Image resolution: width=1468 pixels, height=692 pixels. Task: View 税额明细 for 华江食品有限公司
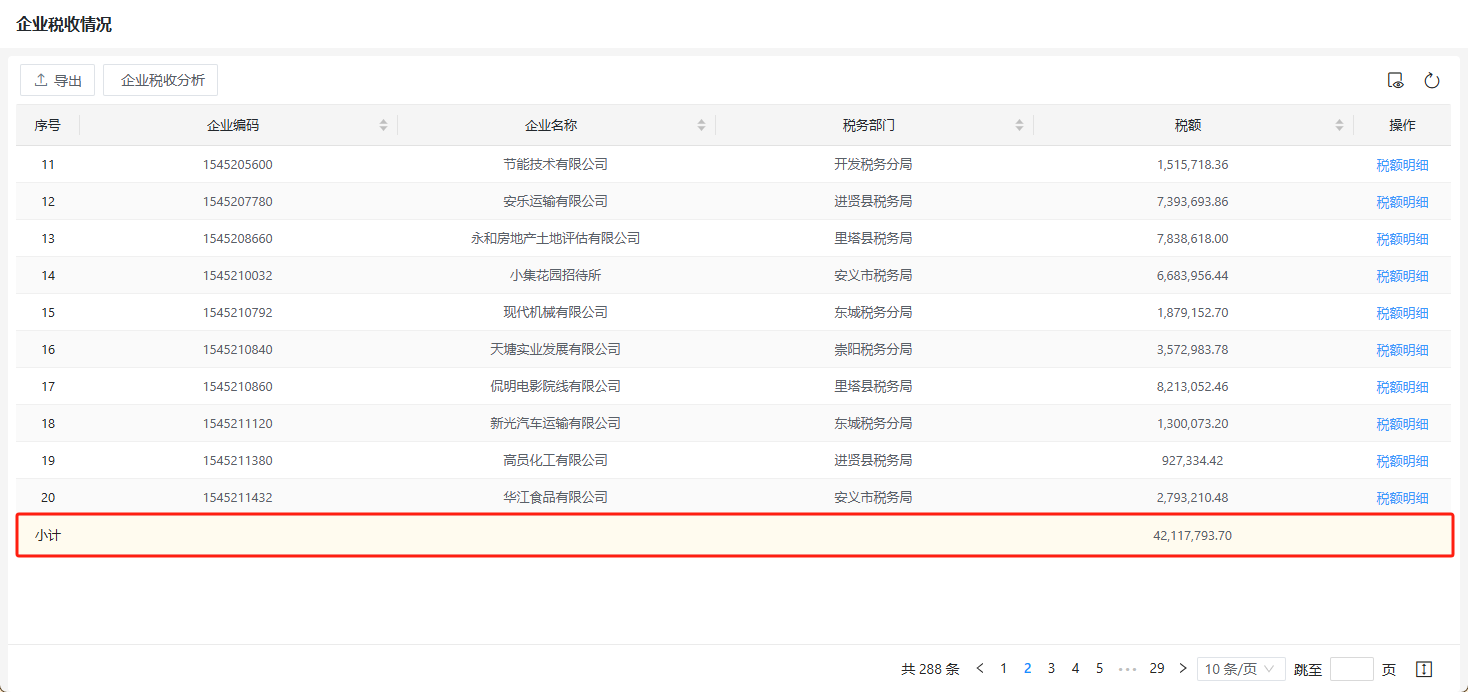(x=1402, y=498)
